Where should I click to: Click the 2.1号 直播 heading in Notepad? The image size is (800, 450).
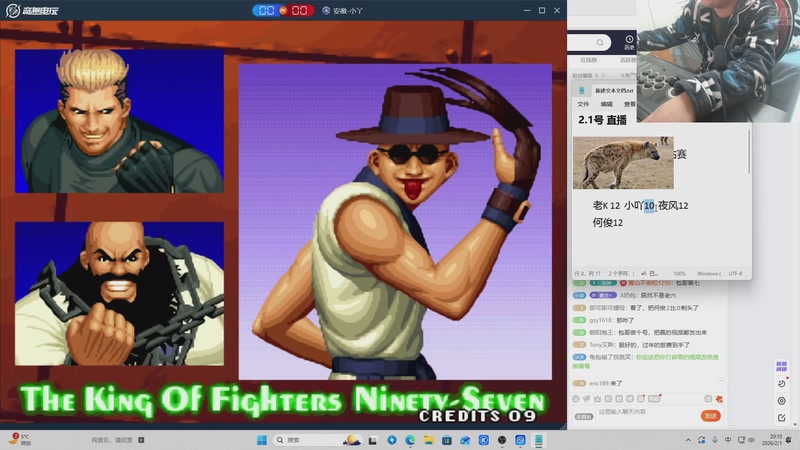602,120
